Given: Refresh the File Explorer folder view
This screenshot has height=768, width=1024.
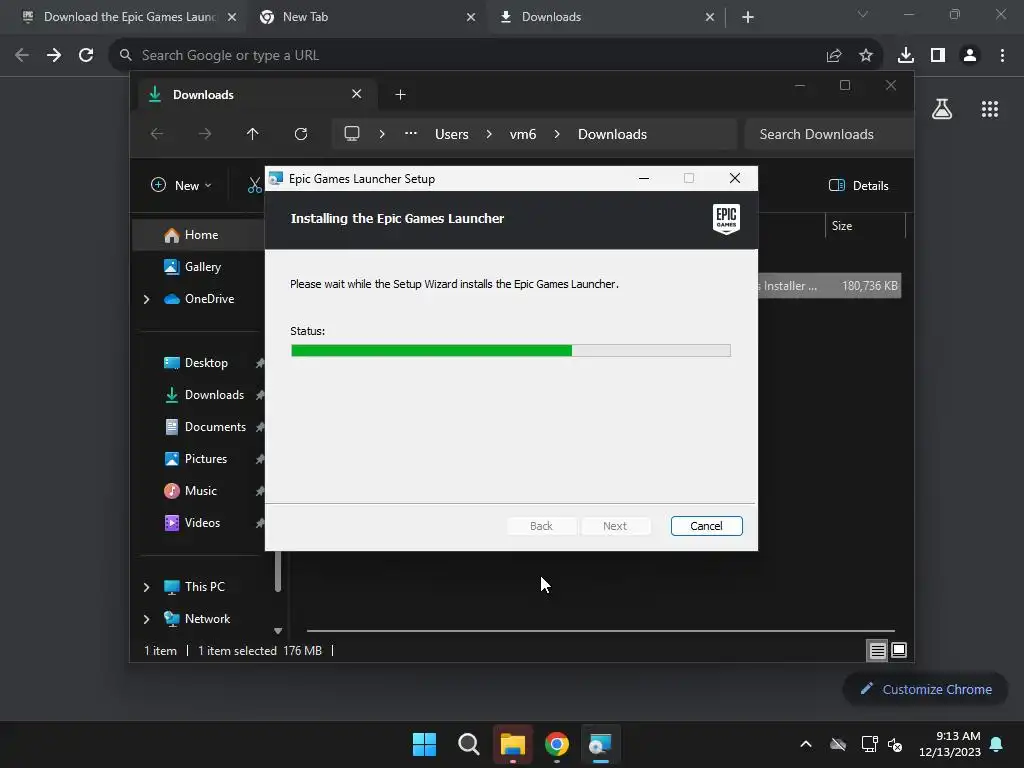Looking at the screenshot, I should [x=300, y=134].
